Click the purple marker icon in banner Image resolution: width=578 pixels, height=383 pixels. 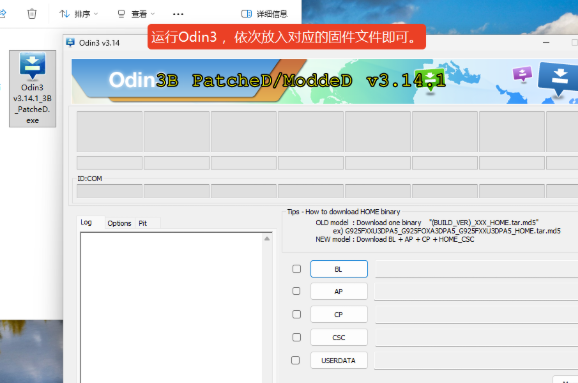522,74
